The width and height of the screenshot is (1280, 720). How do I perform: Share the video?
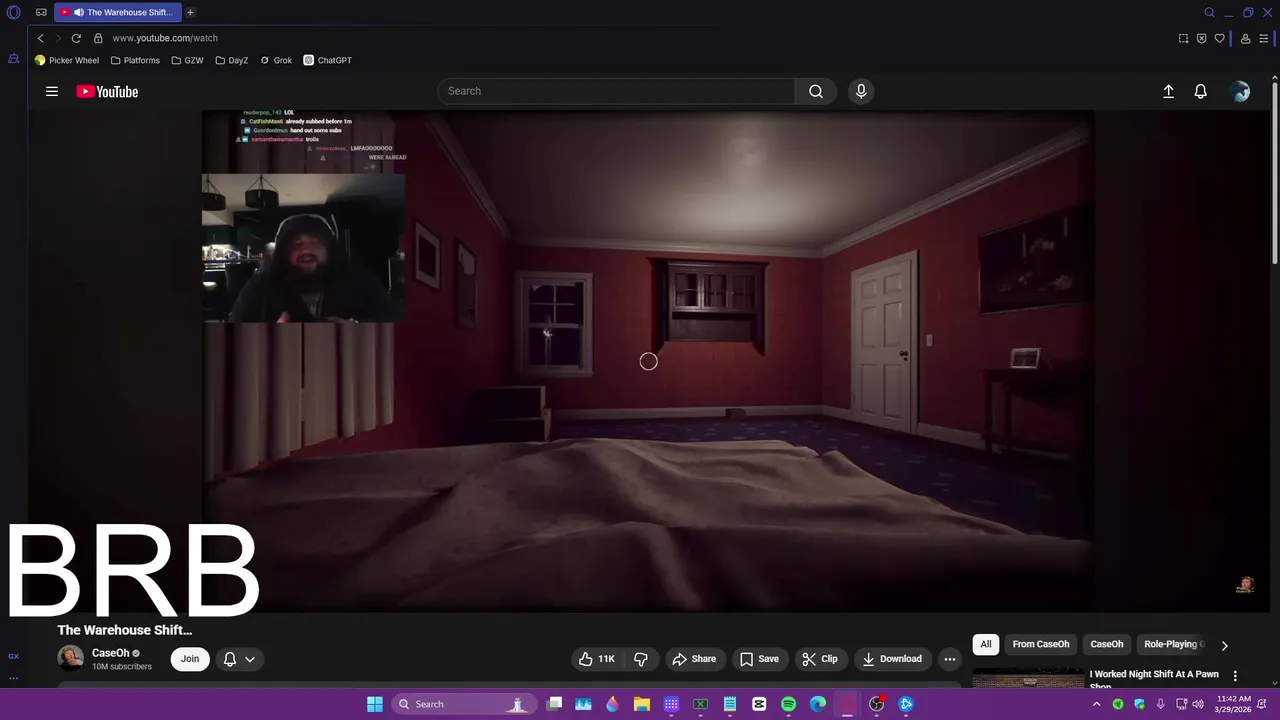coord(694,659)
